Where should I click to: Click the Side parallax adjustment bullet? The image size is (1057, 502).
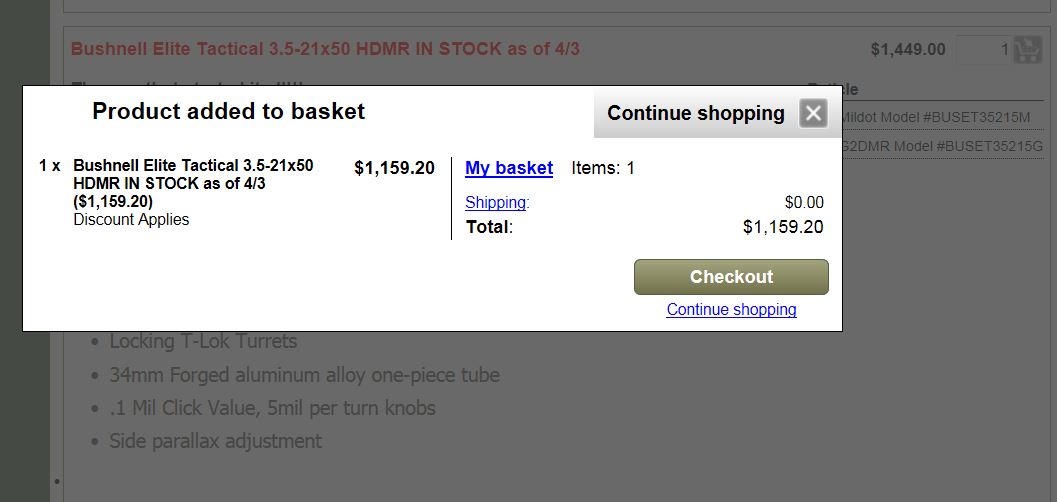click(215, 440)
